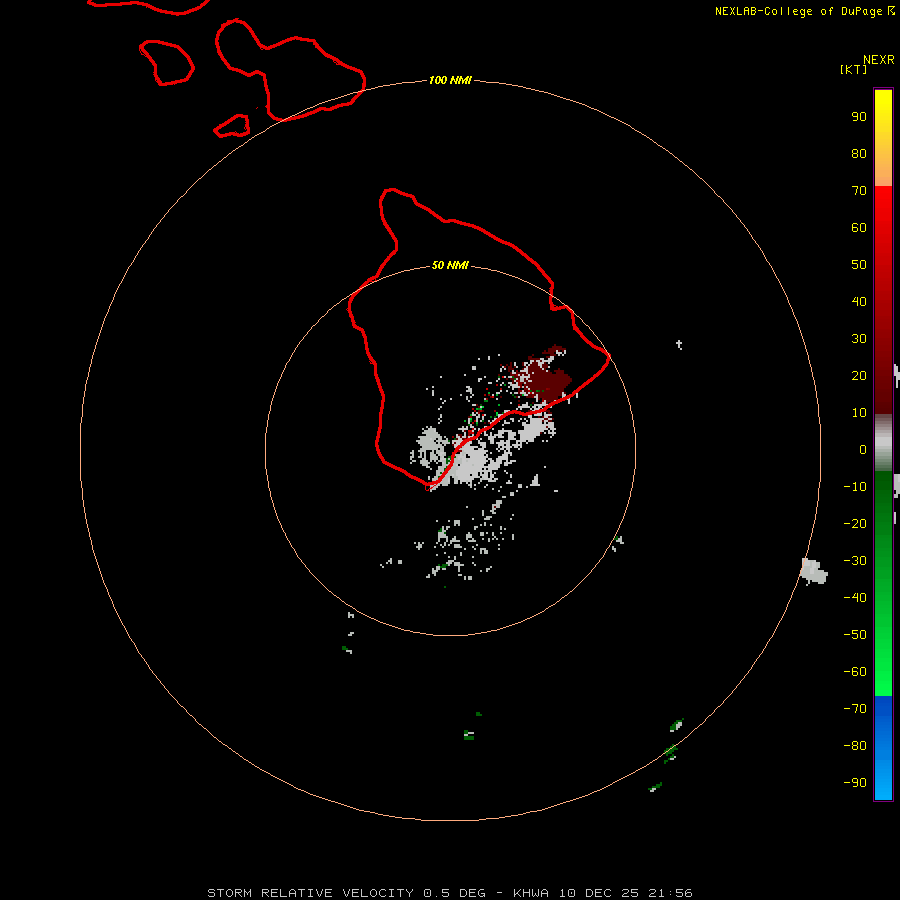The image size is (900, 900).
Task: Click the yellow-orange top segment of color bar
Action: click(x=883, y=138)
